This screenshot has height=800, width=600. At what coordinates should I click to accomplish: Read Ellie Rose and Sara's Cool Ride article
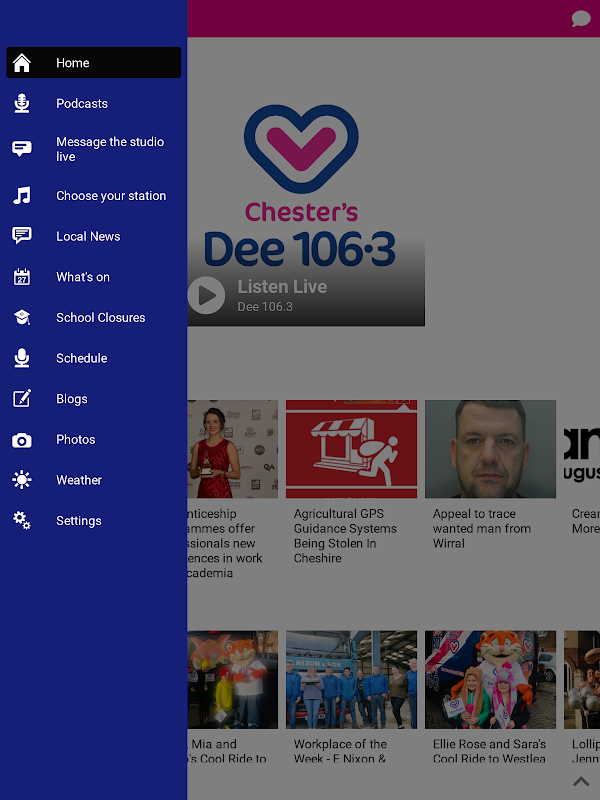click(489, 751)
